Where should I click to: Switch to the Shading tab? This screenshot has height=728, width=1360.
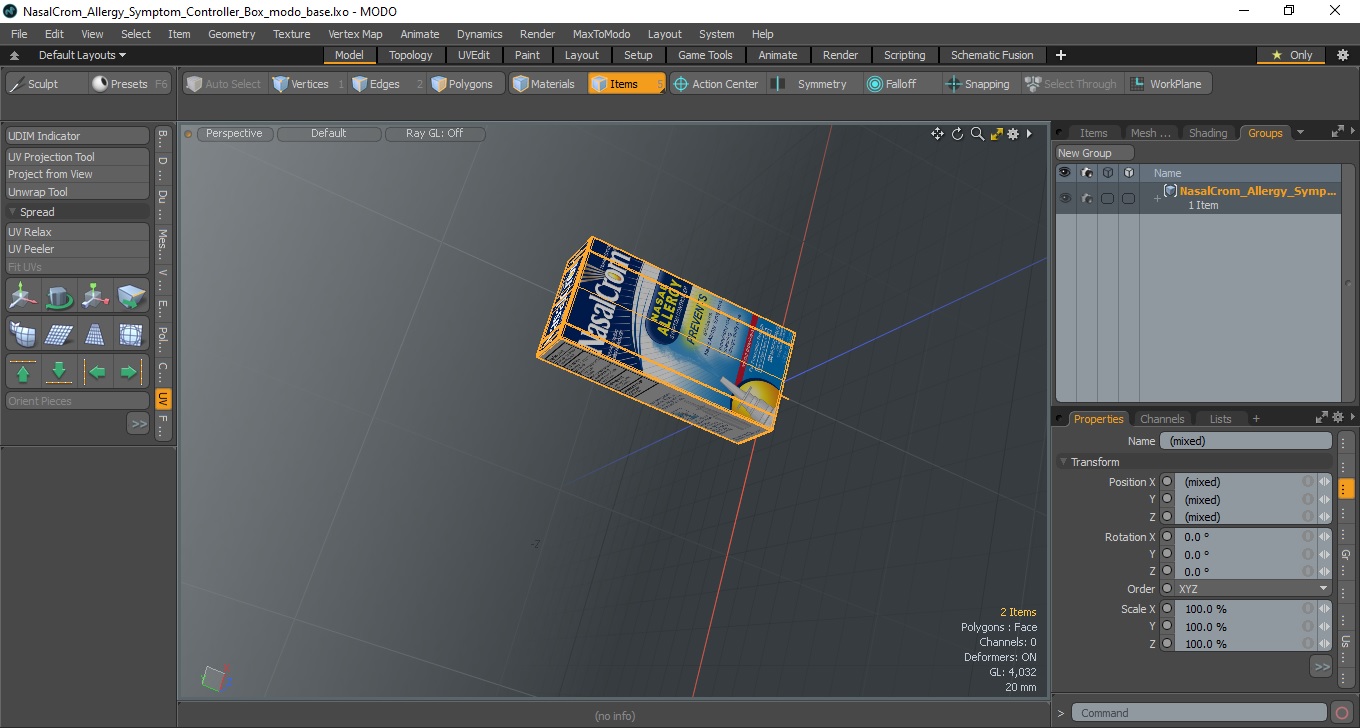[1208, 133]
